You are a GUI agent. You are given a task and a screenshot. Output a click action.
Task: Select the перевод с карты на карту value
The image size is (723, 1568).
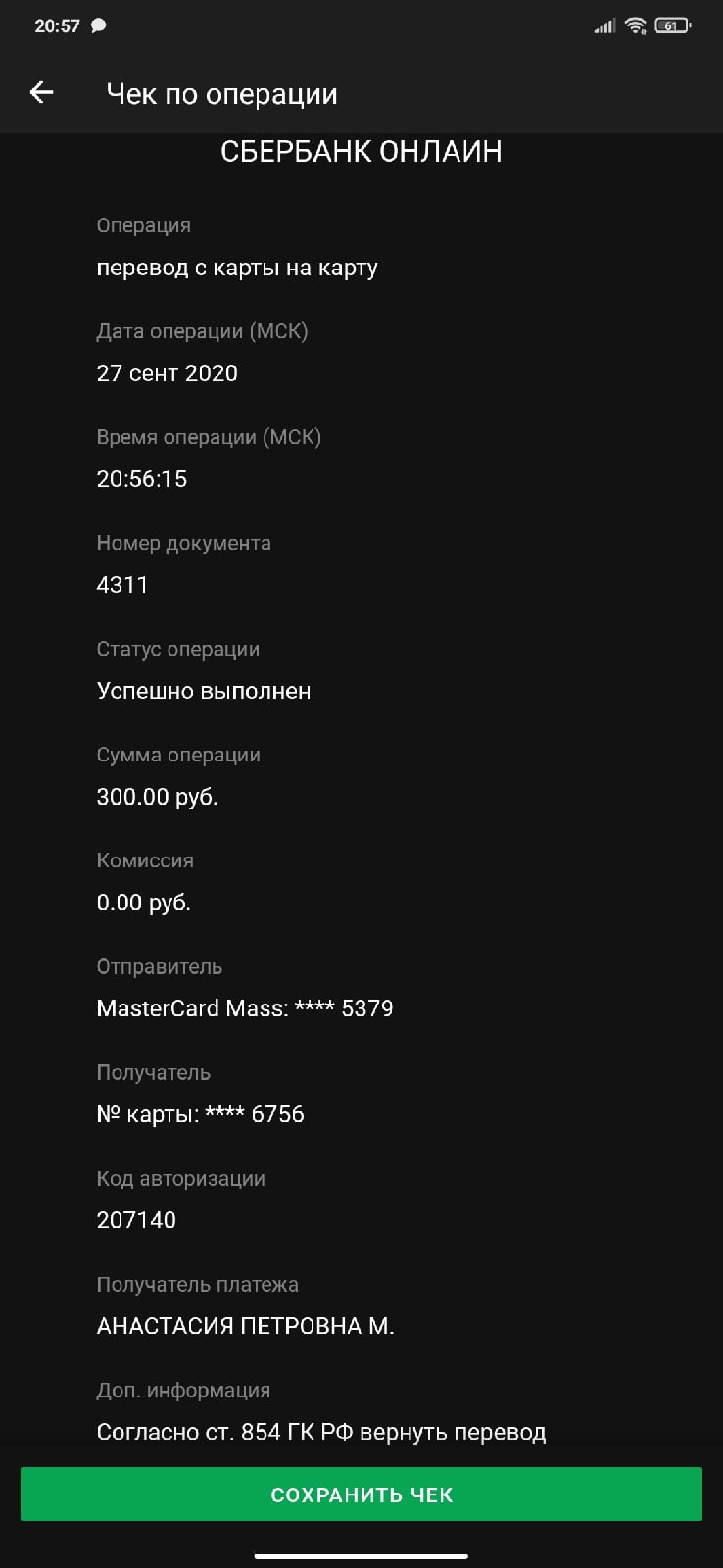point(237,269)
